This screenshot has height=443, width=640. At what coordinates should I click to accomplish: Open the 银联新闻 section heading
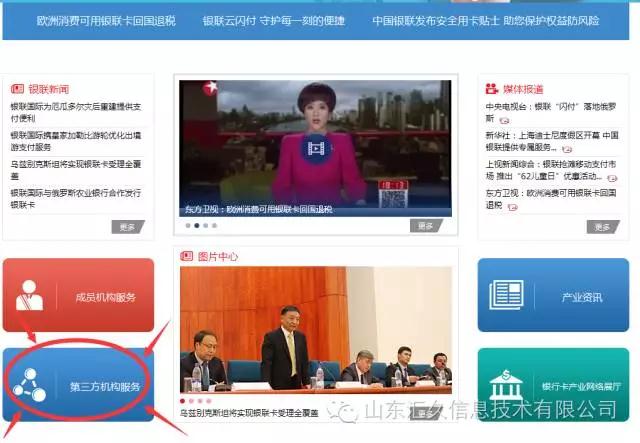[49, 89]
